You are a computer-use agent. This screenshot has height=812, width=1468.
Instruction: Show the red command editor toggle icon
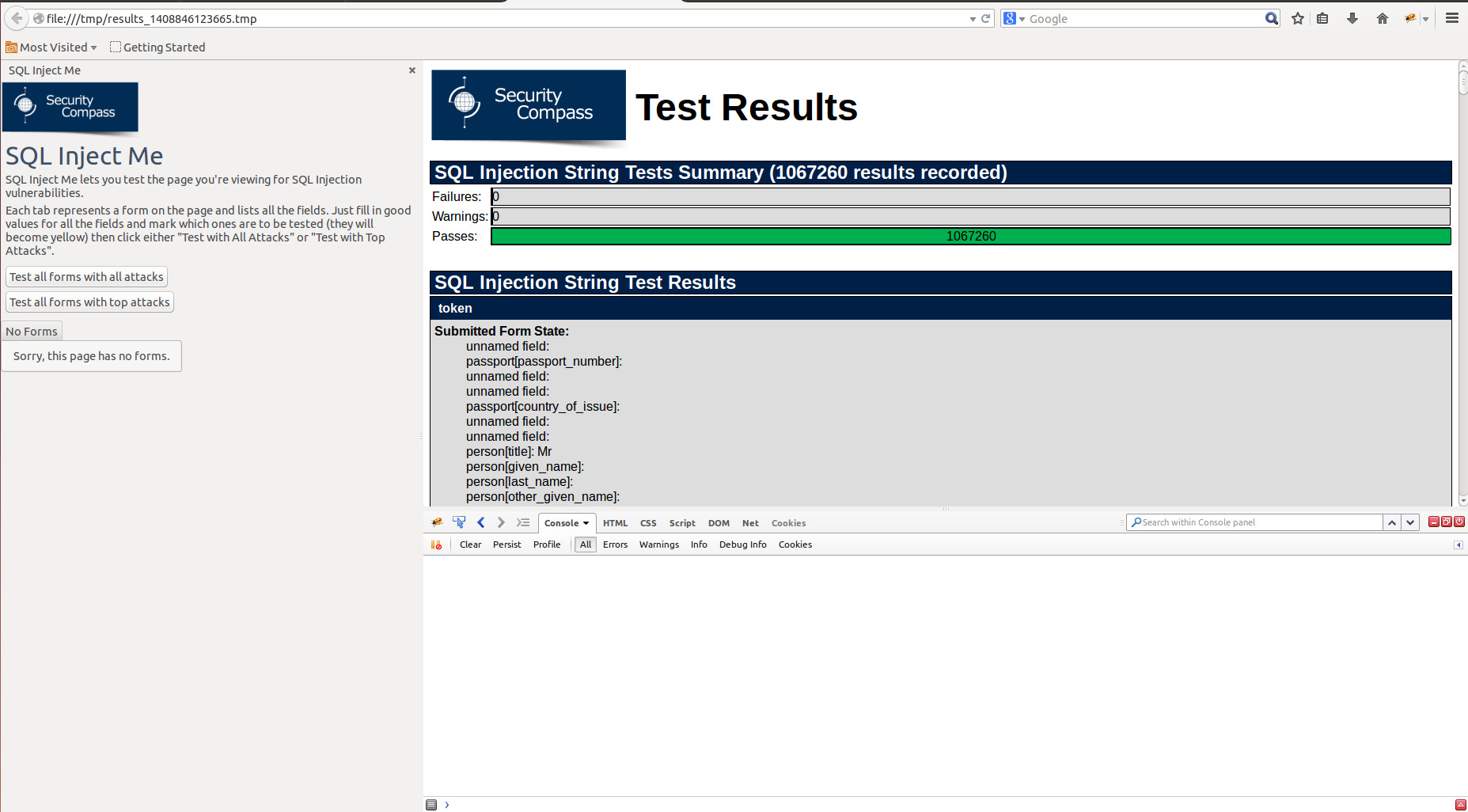click(x=1460, y=805)
